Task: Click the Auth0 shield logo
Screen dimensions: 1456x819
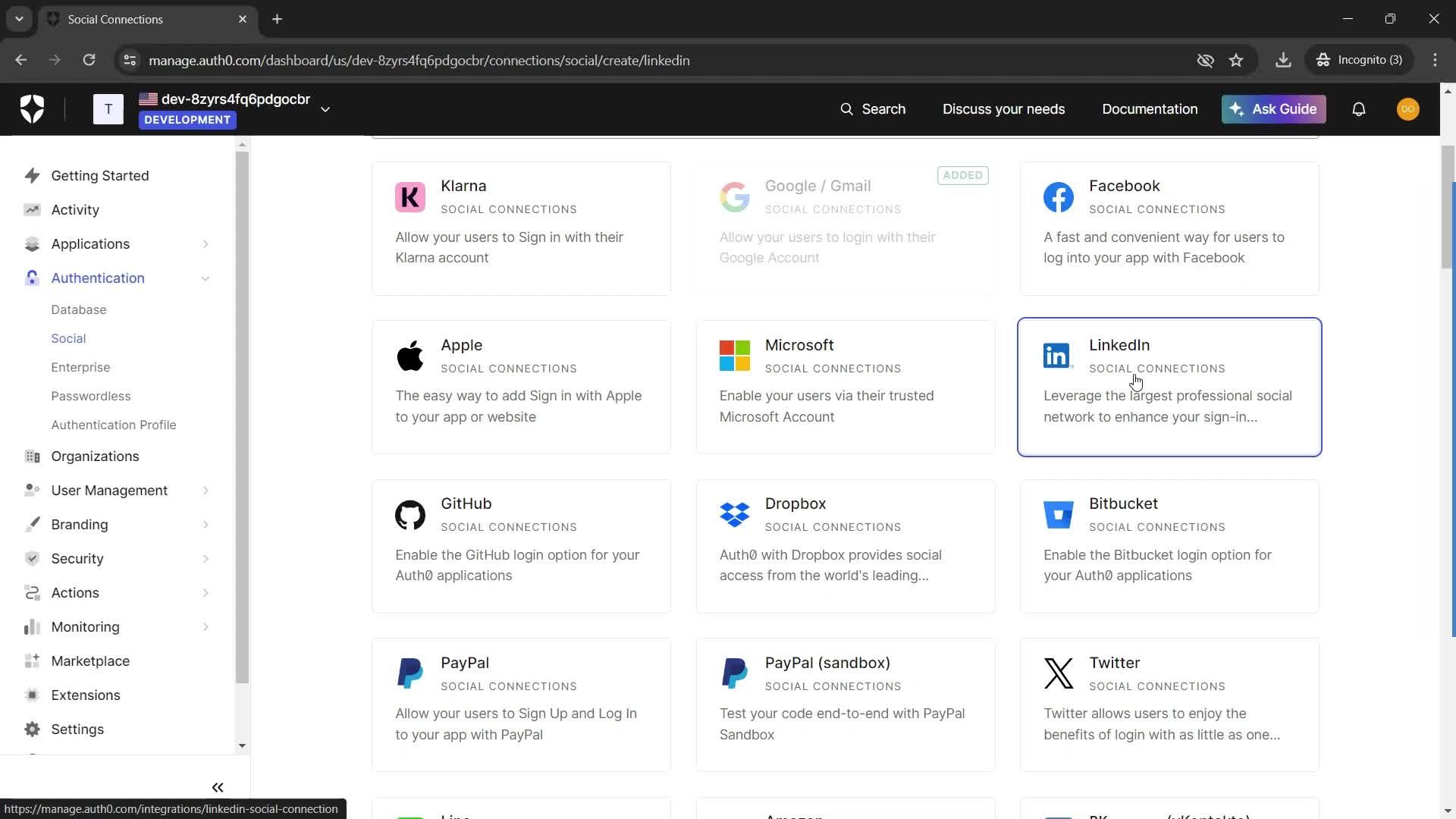Action: pyautogui.click(x=32, y=109)
